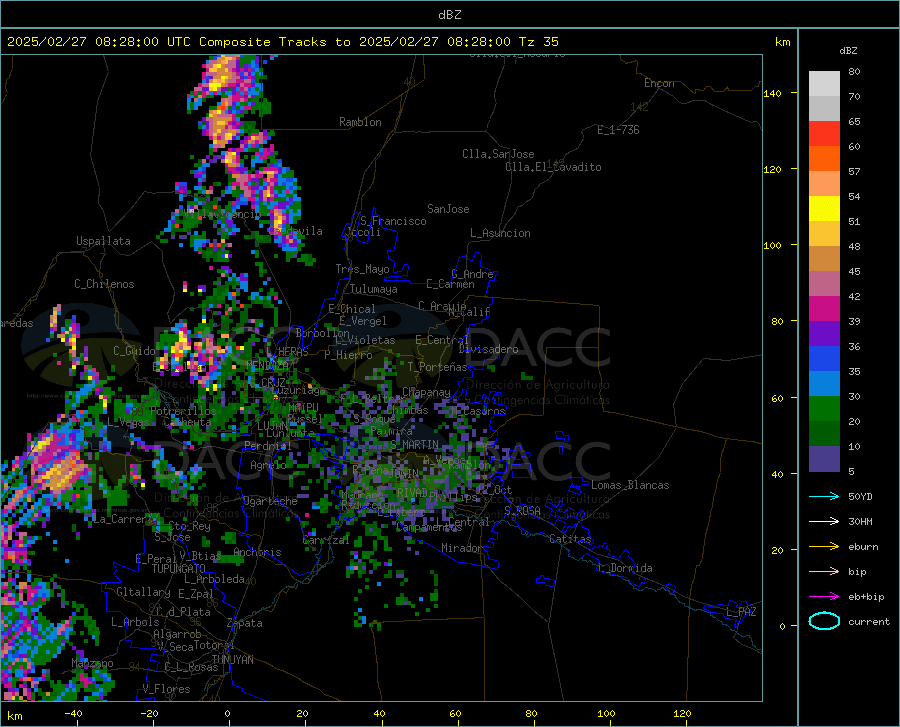The height and width of the screenshot is (727, 900).
Task: Select the bright yellow 51-54 dBZ swatch
Action: pos(824,209)
